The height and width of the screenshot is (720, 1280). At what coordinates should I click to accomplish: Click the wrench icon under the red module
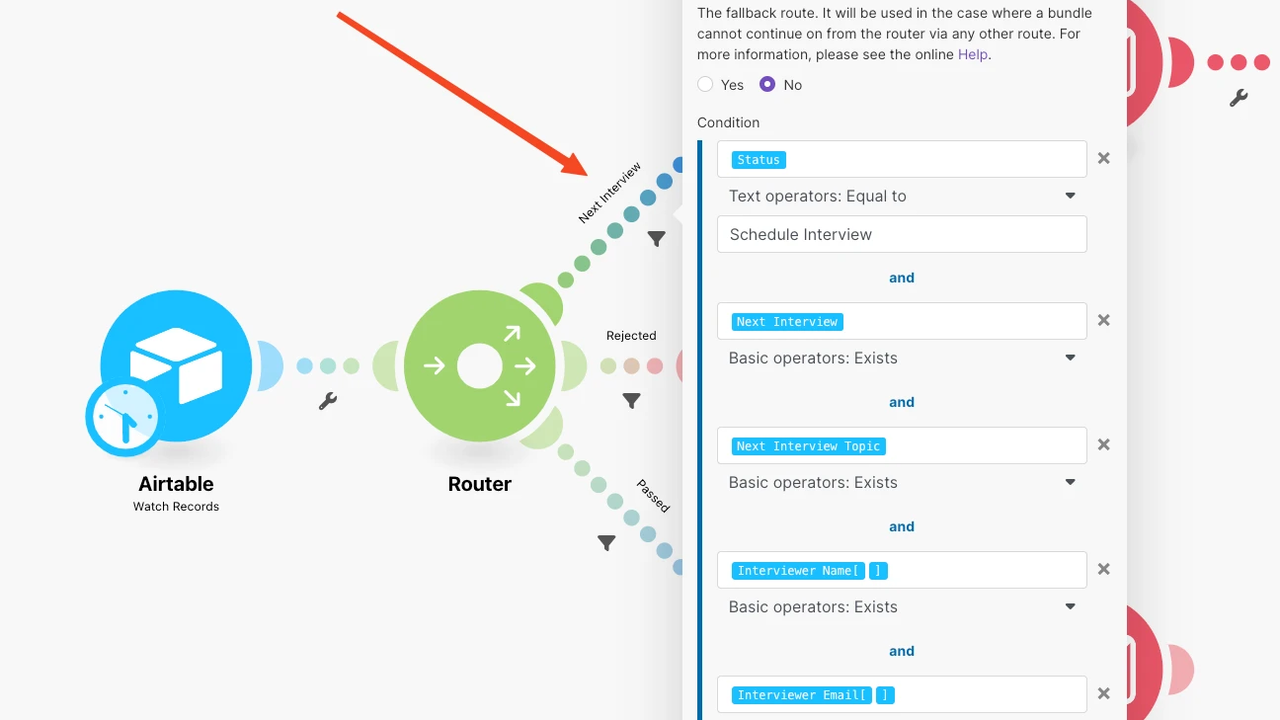(1238, 98)
